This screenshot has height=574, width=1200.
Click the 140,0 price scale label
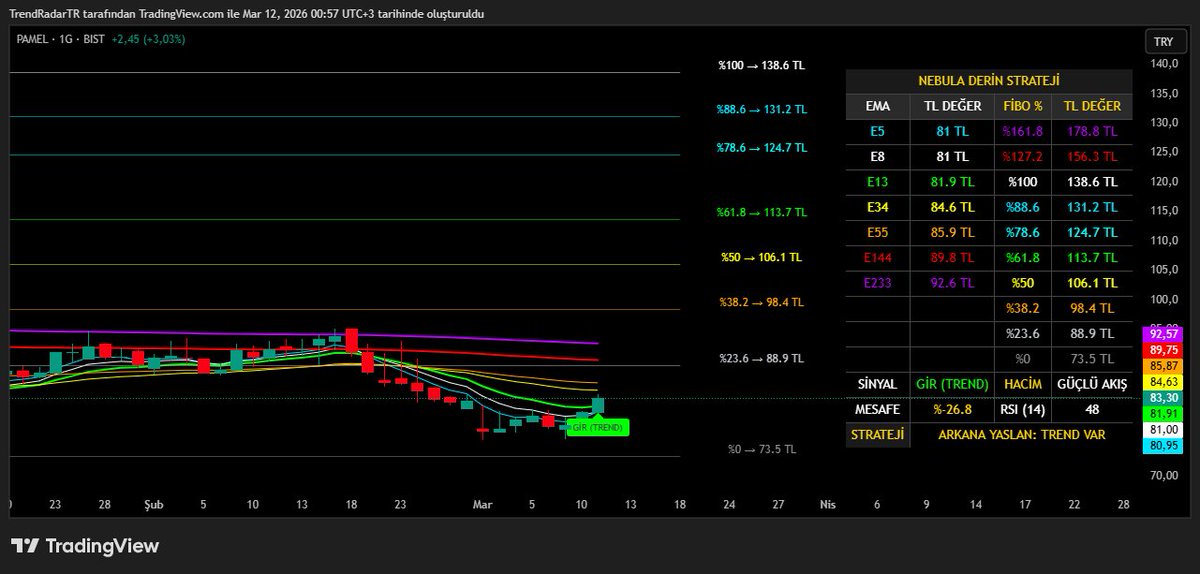tap(1163, 63)
